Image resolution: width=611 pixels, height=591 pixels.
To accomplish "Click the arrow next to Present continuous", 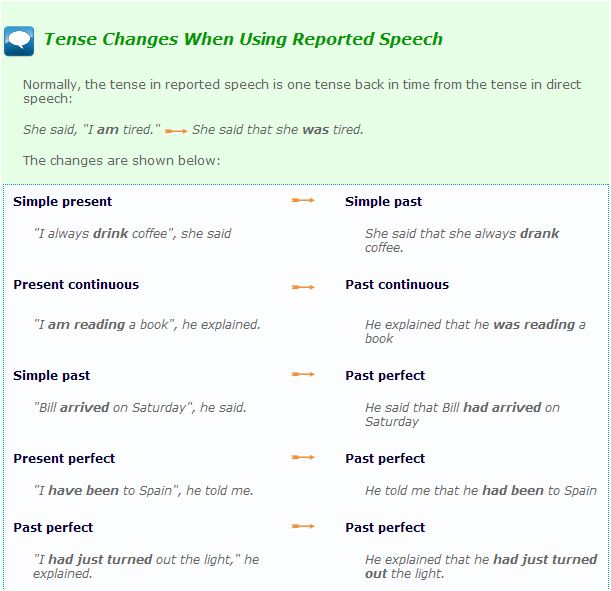I will 302,286.
